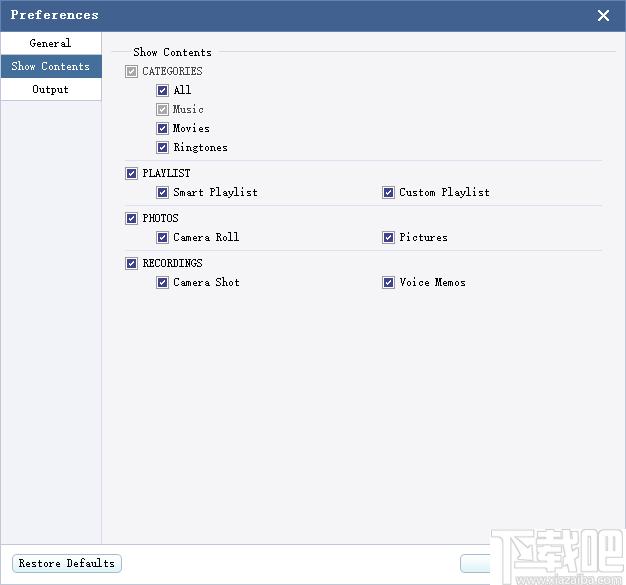The width and height of the screenshot is (626, 585).
Task: Open the Output tab
Action: point(51,89)
